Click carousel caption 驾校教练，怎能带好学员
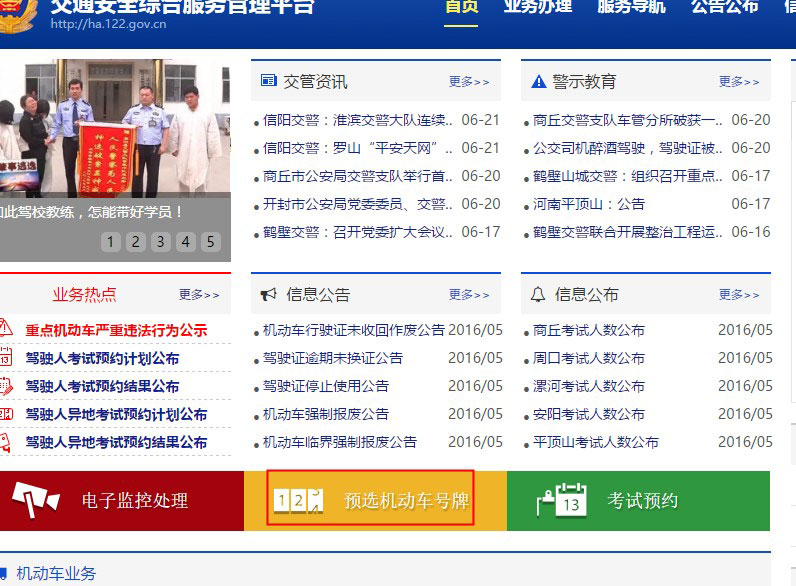The height and width of the screenshot is (586, 796). point(92,211)
